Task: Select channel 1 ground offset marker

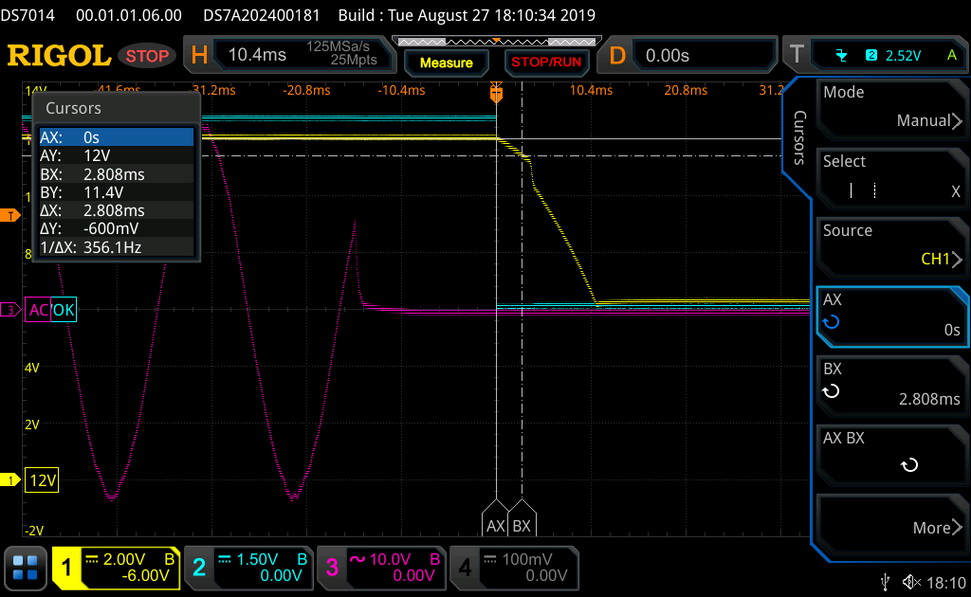Action: click(10, 479)
